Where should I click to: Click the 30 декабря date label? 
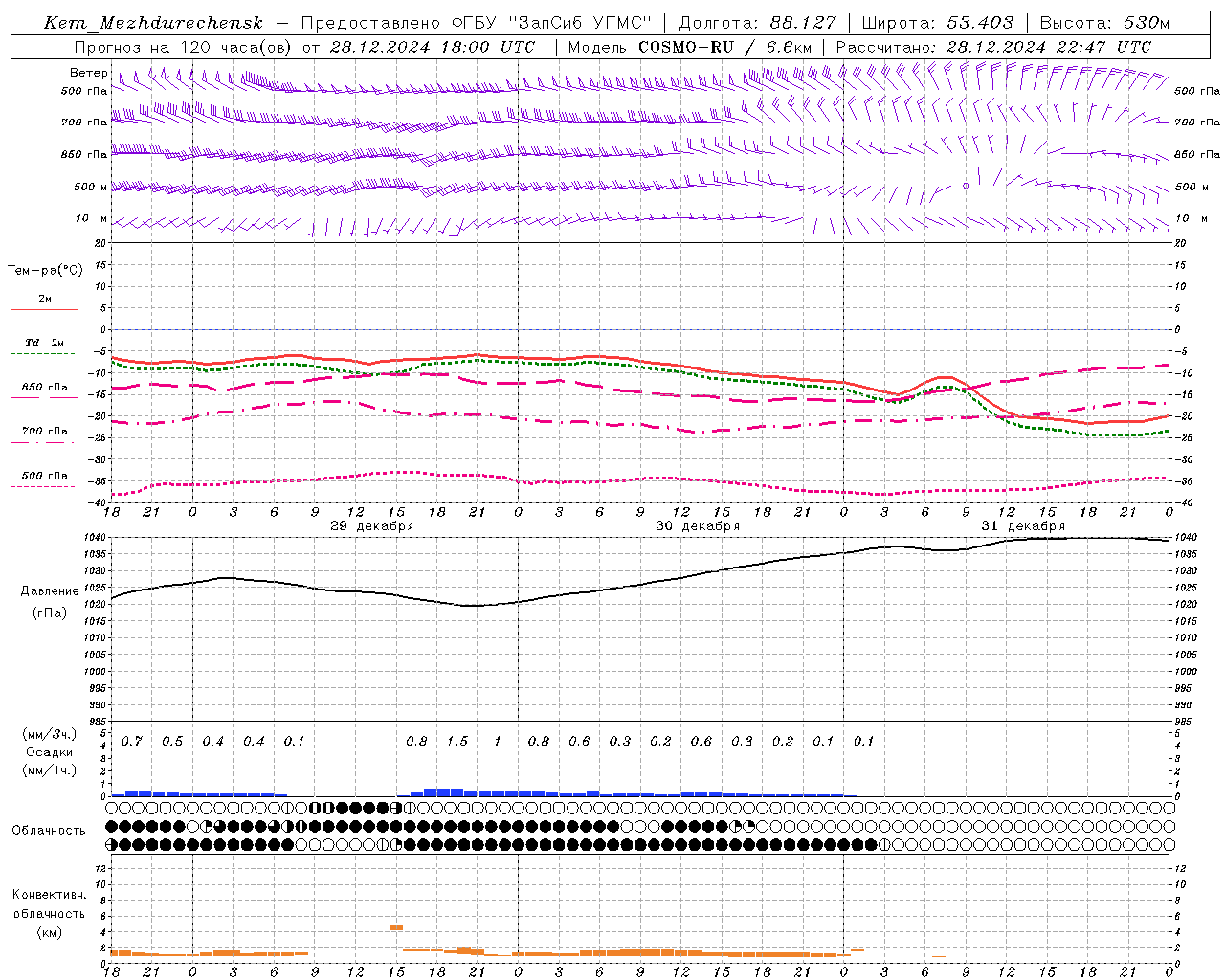tap(698, 526)
